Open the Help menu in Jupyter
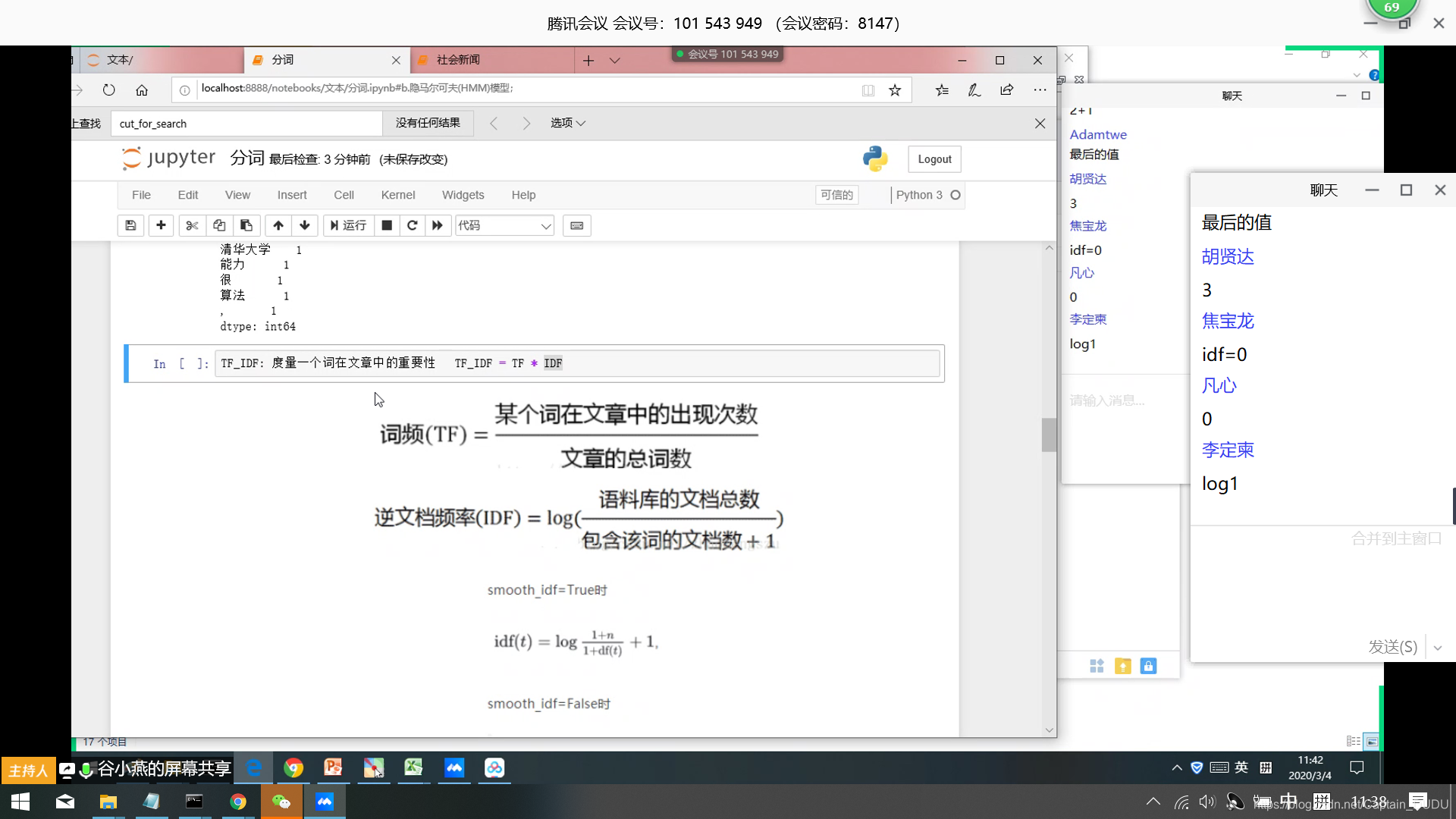The width and height of the screenshot is (1456, 819). (523, 195)
